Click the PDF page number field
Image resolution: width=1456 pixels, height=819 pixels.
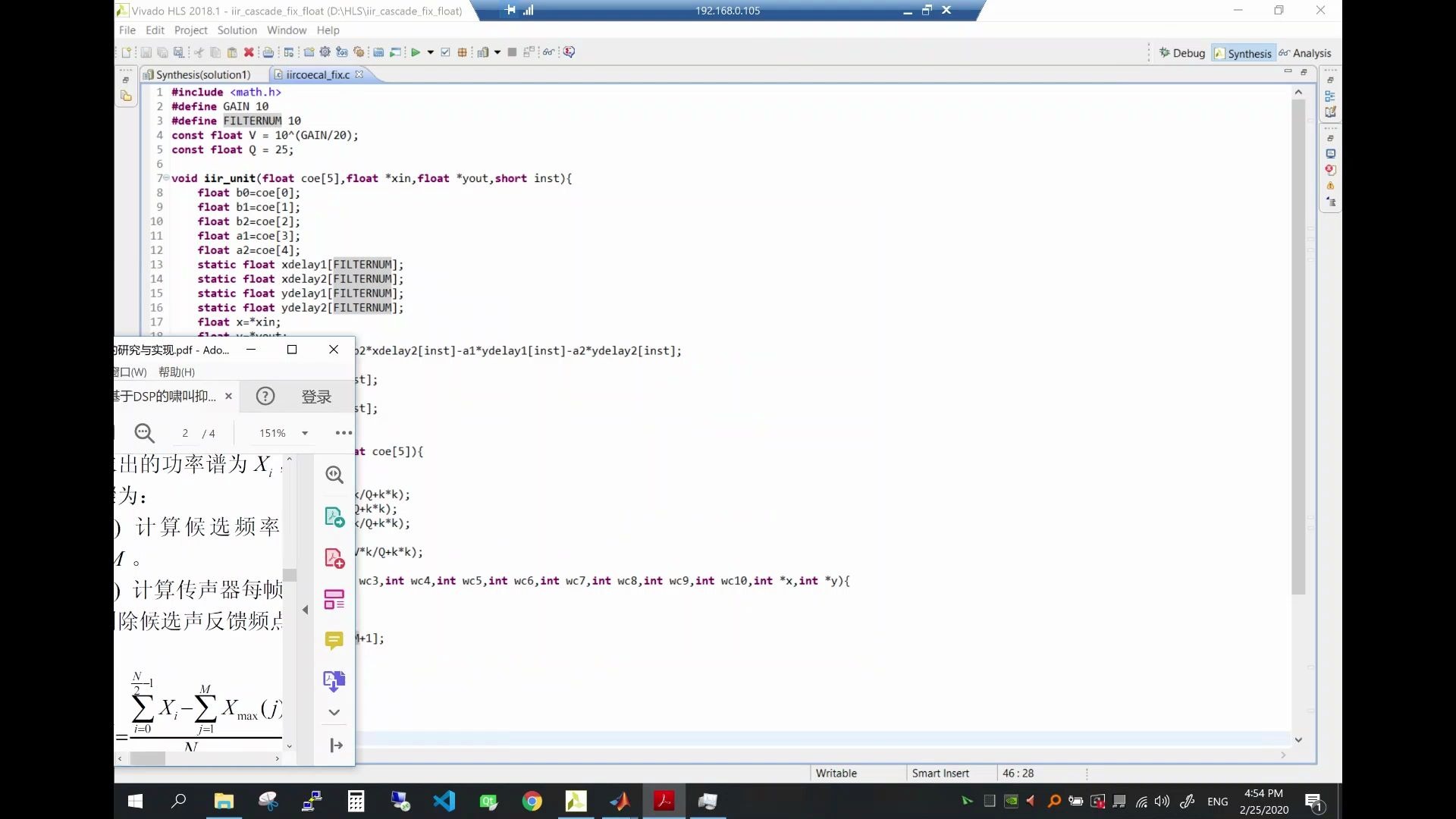(x=185, y=433)
